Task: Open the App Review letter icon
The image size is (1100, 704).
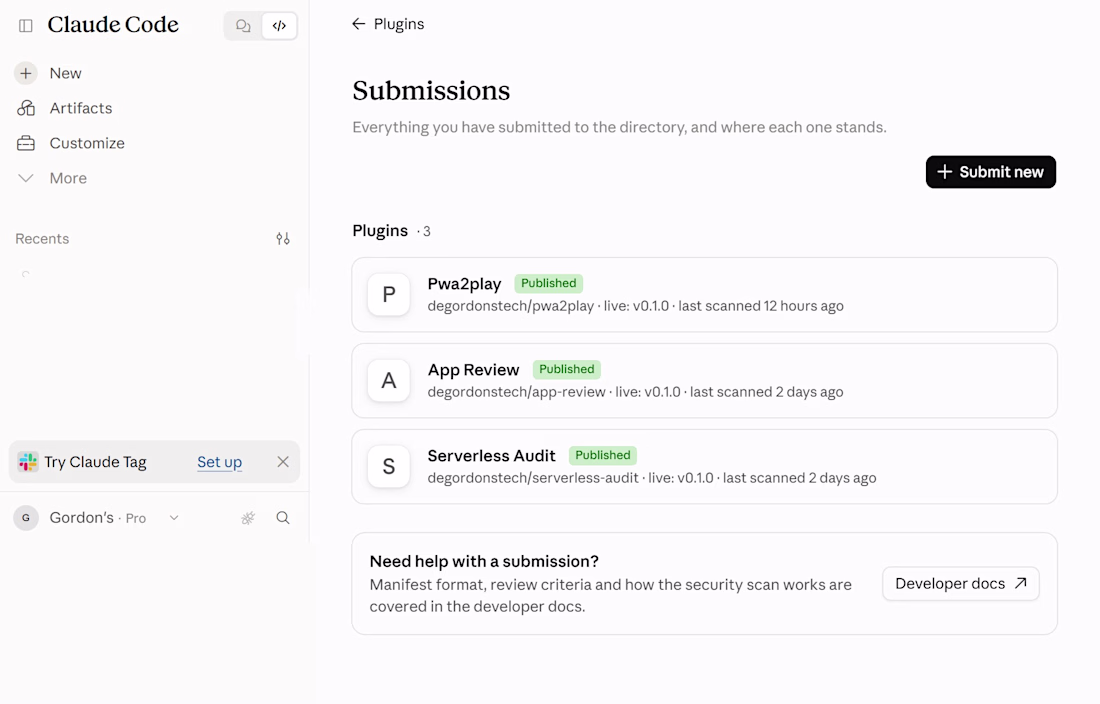Action: point(389,380)
